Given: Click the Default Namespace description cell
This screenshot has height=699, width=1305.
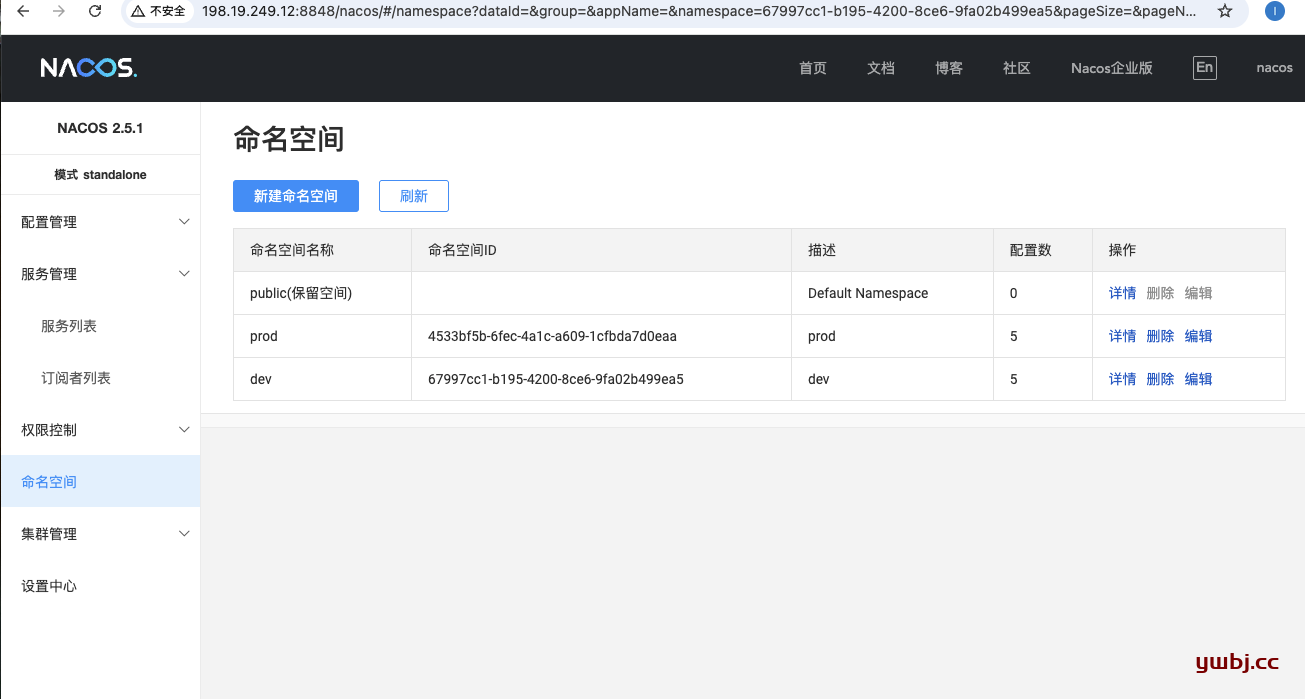Looking at the screenshot, I should [892, 293].
